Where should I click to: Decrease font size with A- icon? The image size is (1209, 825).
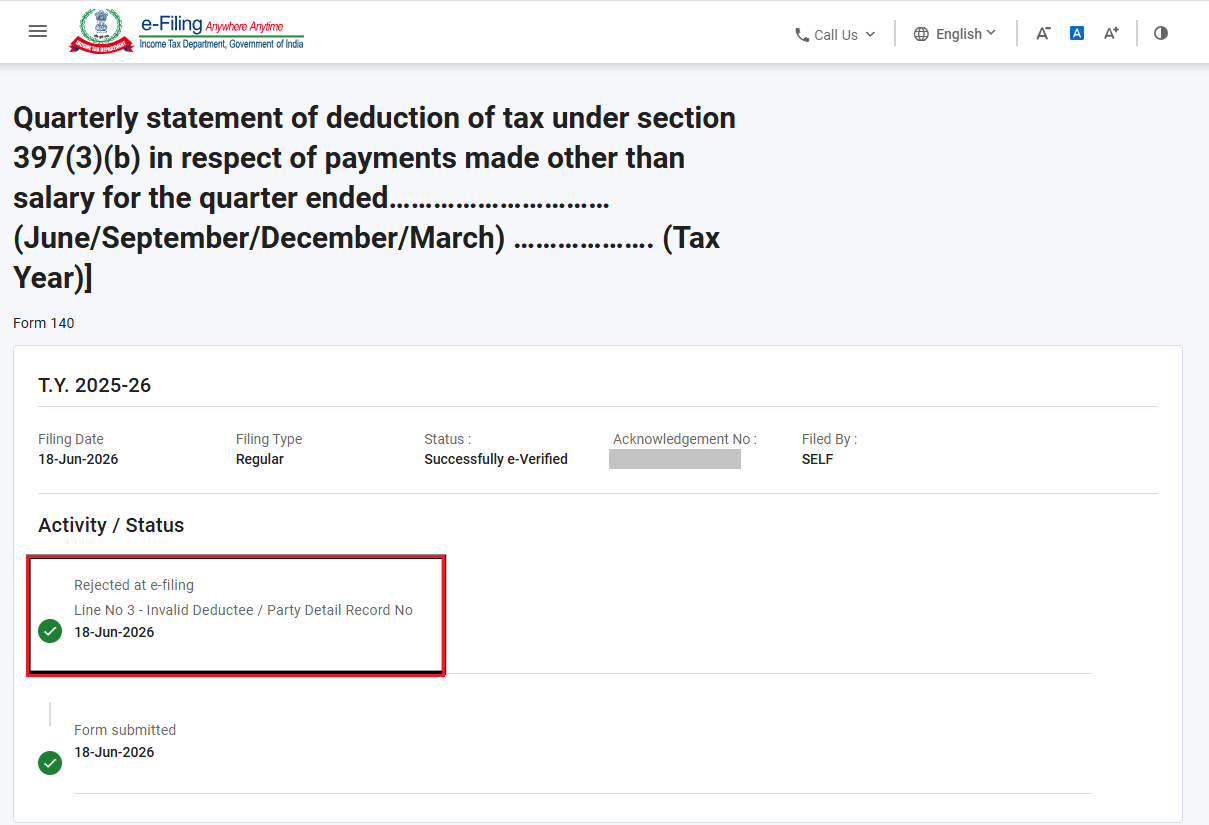tap(1043, 33)
